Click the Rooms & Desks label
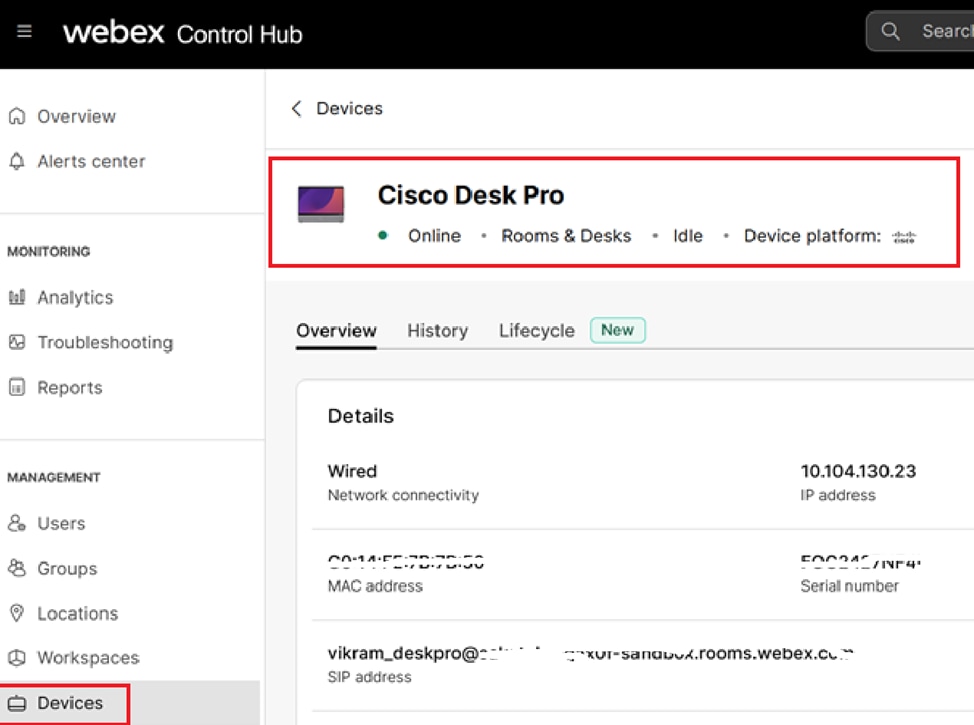This screenshot has height=725, width=974. [x=566, y=236]
